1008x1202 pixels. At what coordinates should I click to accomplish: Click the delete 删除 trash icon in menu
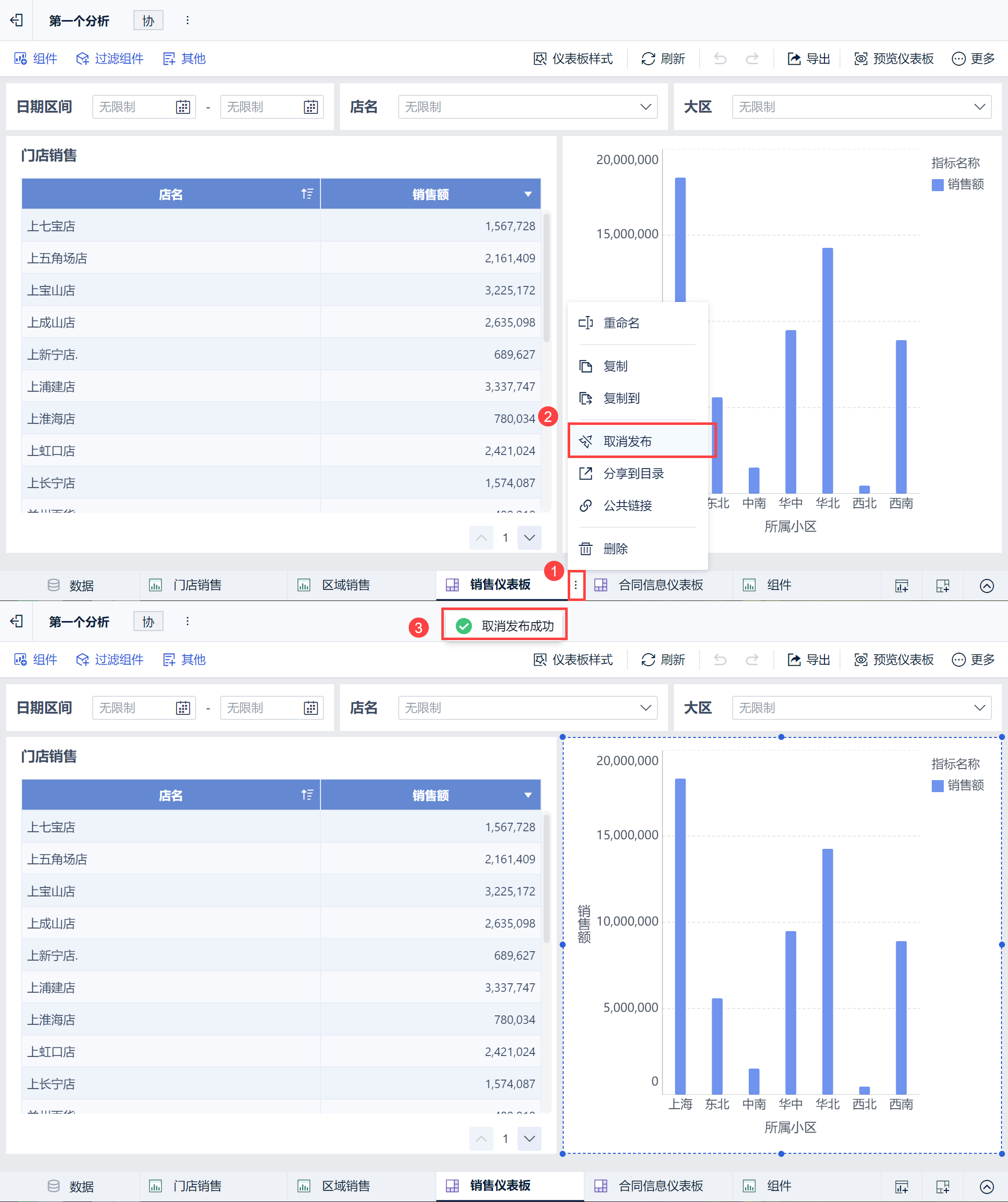coord(586,549)
